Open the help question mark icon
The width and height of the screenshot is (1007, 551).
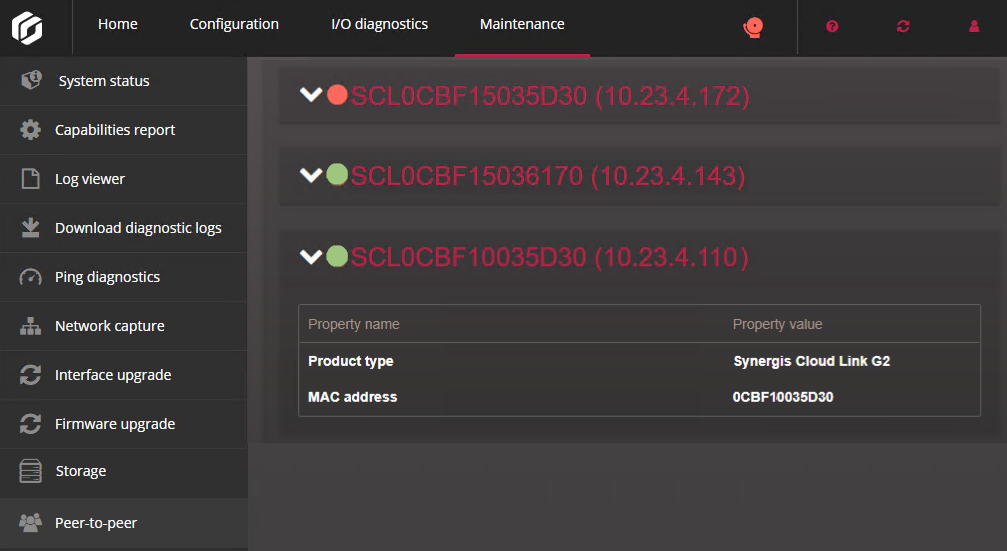(x=832, y=26)
